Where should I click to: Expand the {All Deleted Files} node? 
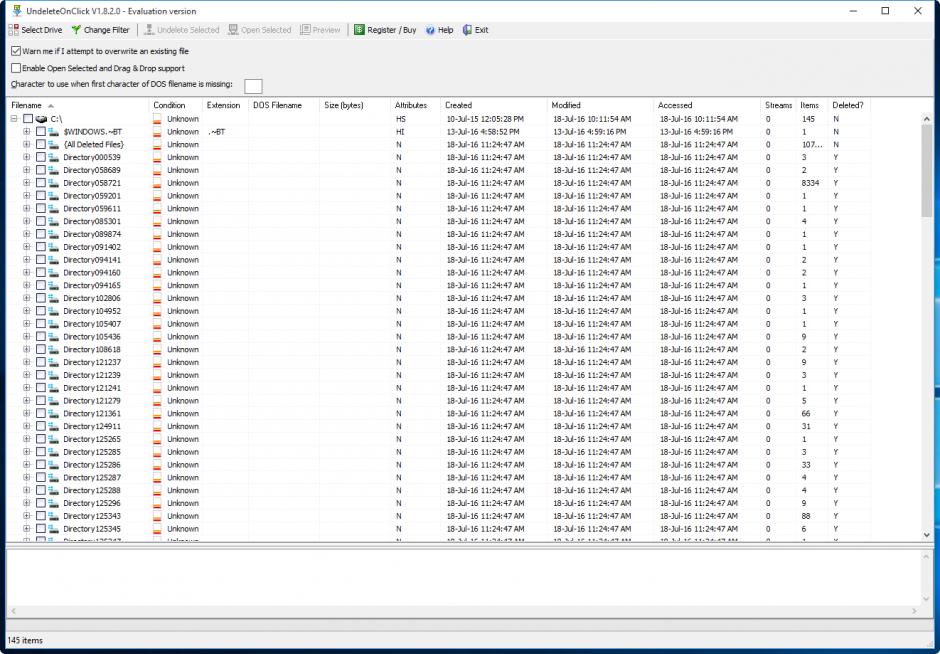tap(27, 144)
